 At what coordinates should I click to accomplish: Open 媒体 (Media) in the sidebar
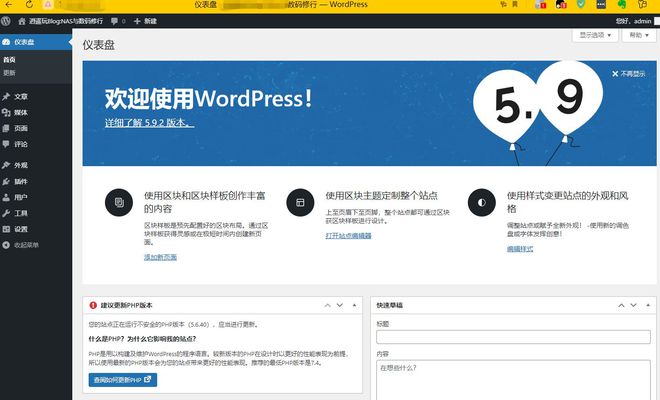pos(20,112)
